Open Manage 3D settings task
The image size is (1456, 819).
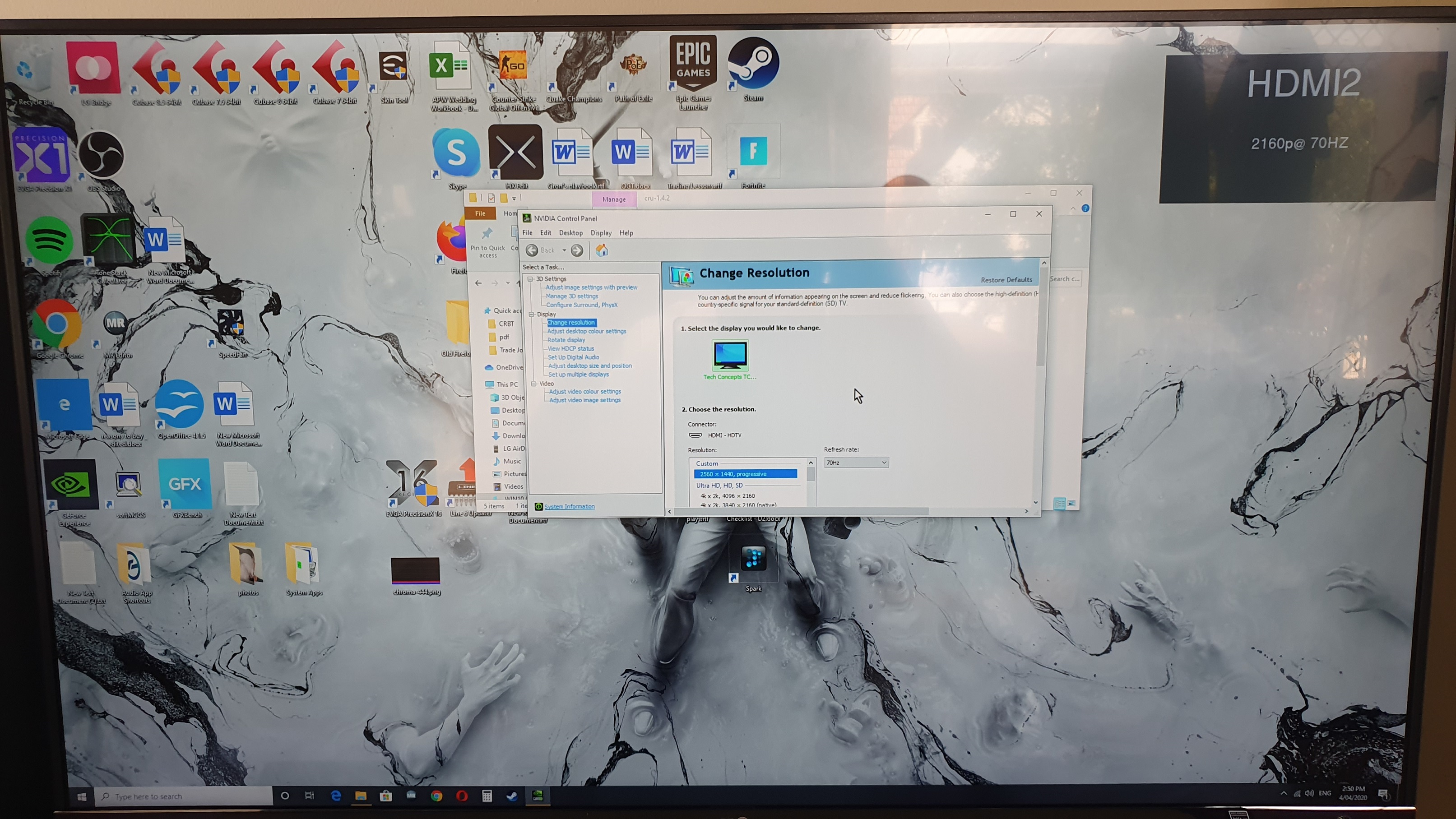pos(571,296)
